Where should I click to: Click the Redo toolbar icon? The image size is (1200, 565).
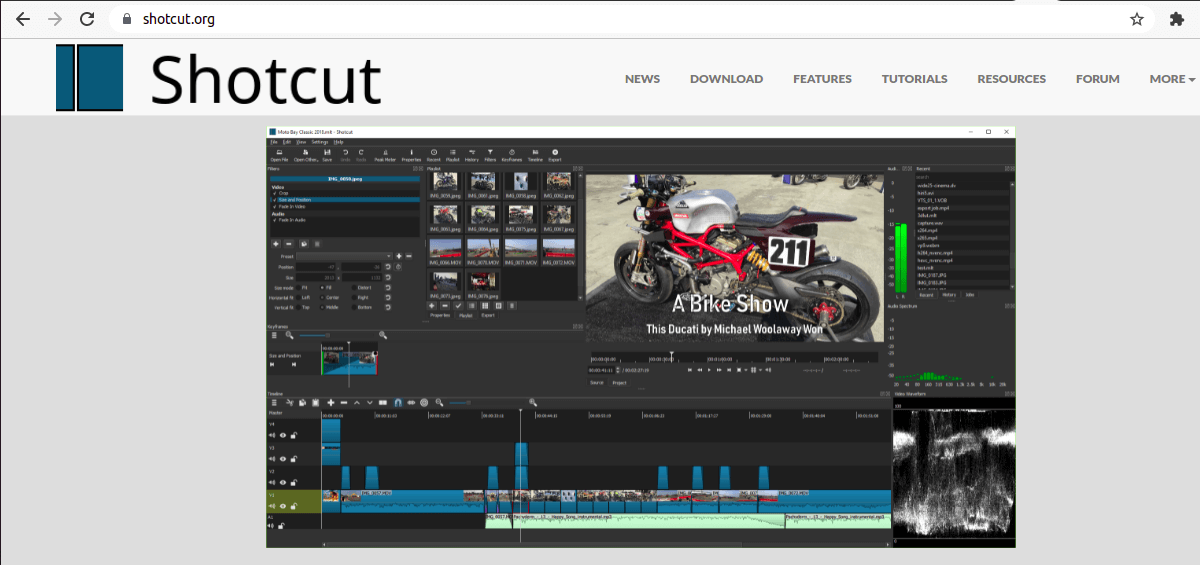coord(361,155)
